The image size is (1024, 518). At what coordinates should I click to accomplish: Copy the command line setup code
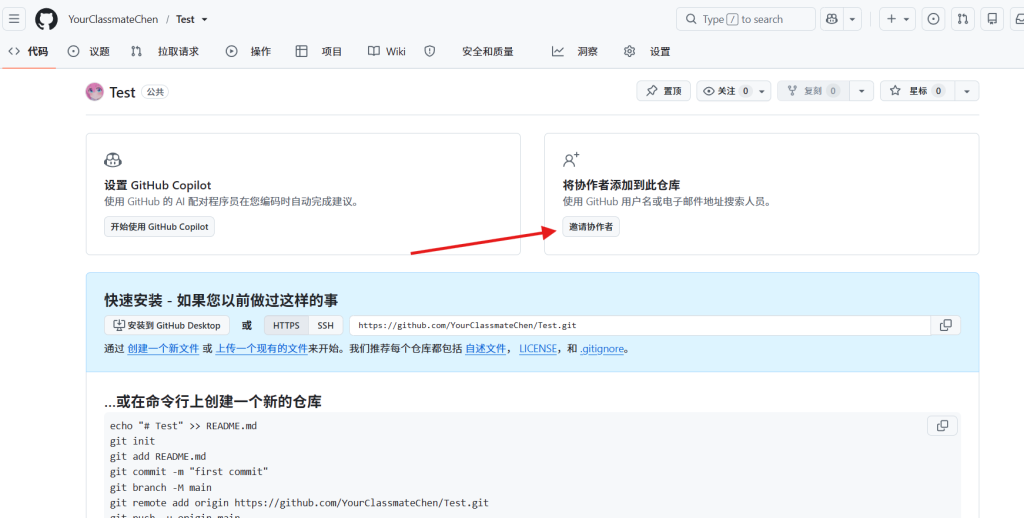(x=942, y=426)
